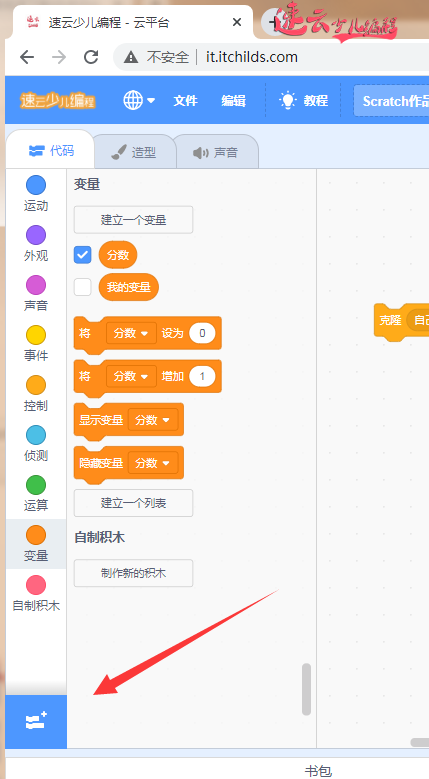Image resolution: width=429 pixels, height=779 pixels.
Task: Open 分数 dropdown in 增加 block
Action: coord(131,376)
